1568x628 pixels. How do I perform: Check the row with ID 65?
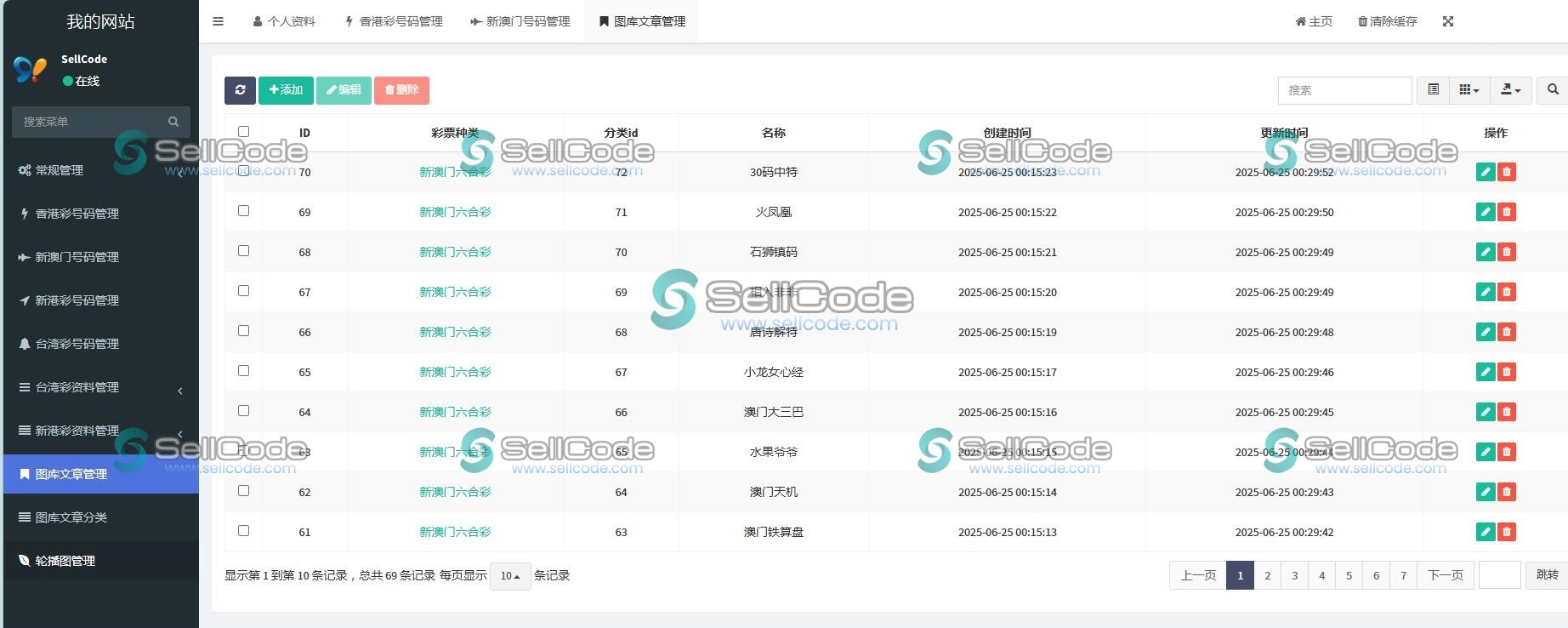[x=243, y=370]
